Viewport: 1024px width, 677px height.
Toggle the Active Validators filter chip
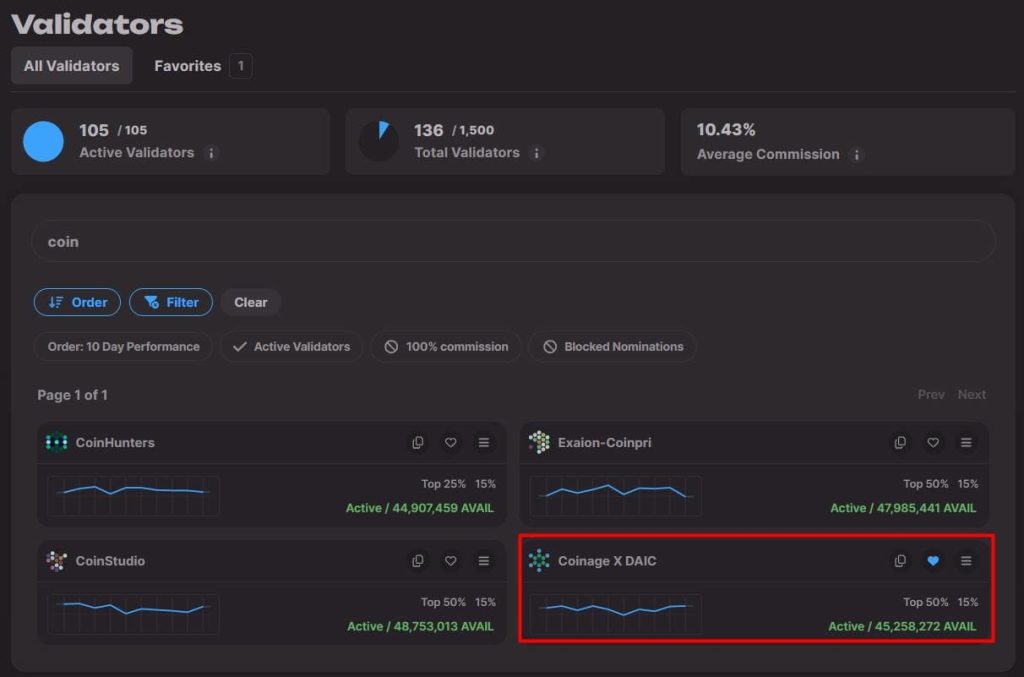coord(291,347)
